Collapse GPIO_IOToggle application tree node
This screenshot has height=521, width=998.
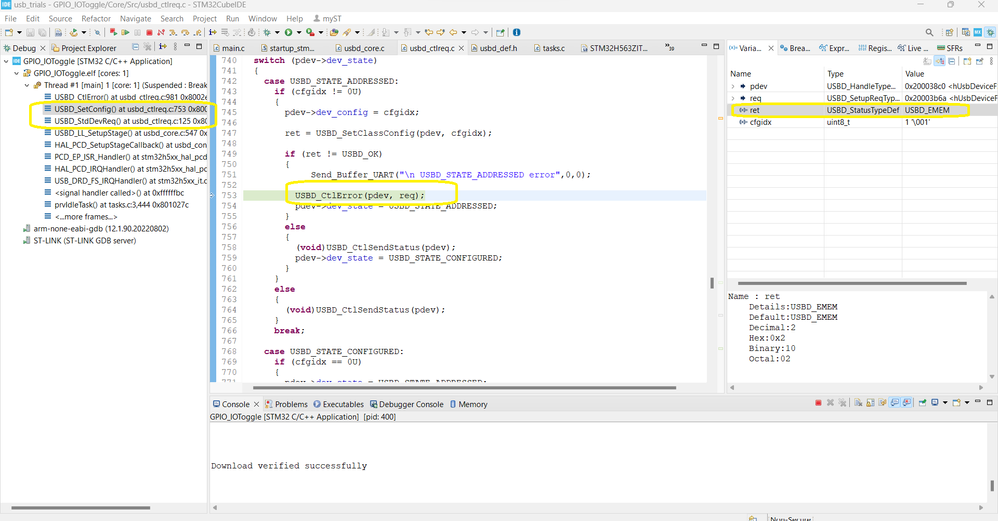tap(6, 61)
